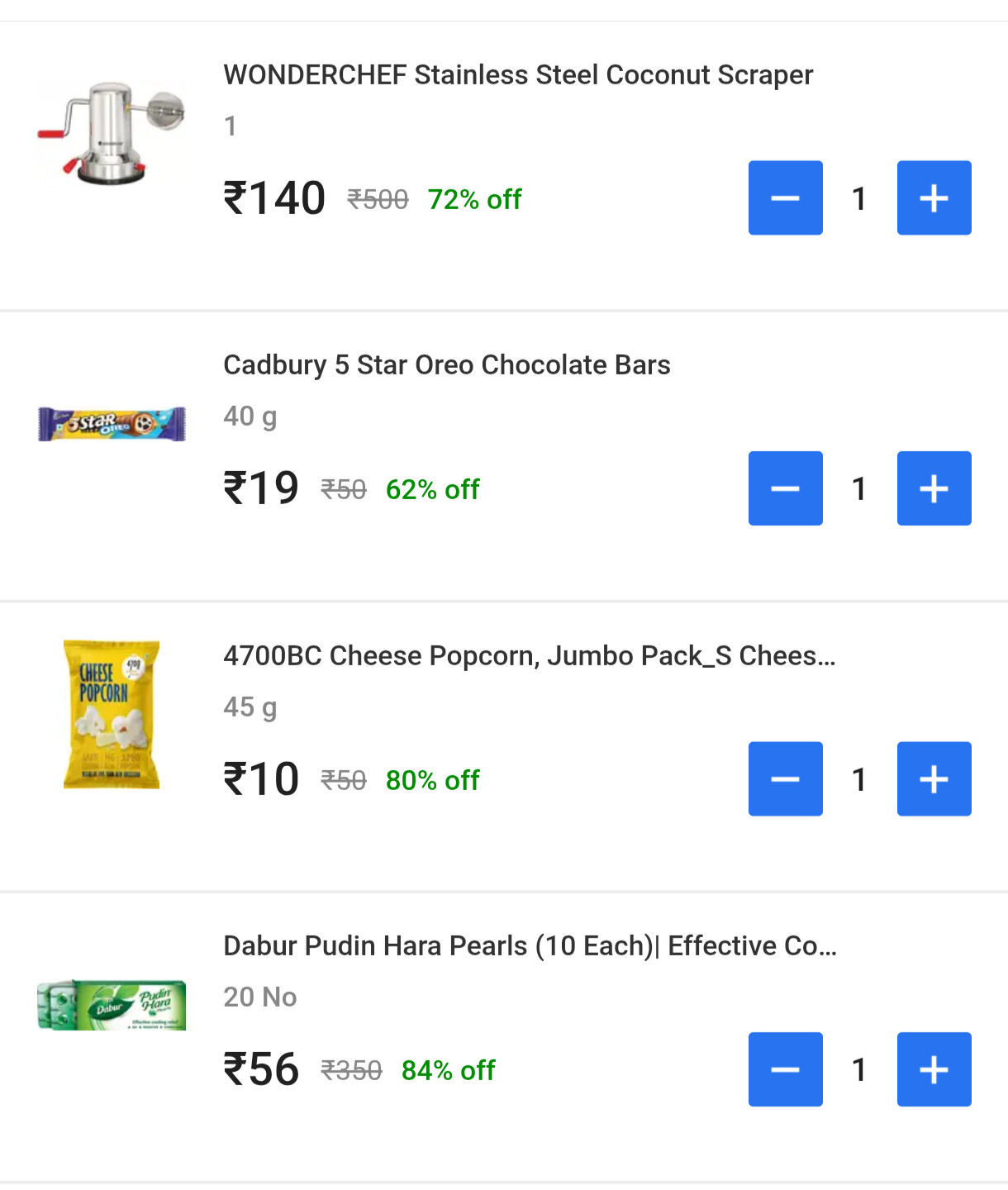This screenshot has height=1190, width=1008.
Task: Click the 62% off discount label
Action: pos(432,489)
